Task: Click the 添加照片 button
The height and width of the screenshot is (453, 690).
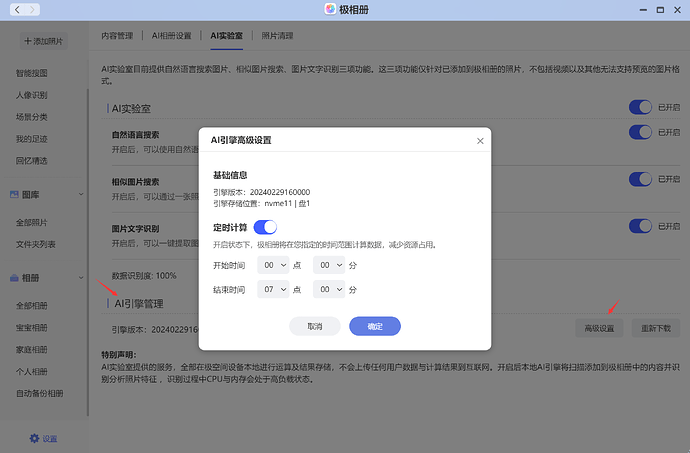Action: [44, 41]
